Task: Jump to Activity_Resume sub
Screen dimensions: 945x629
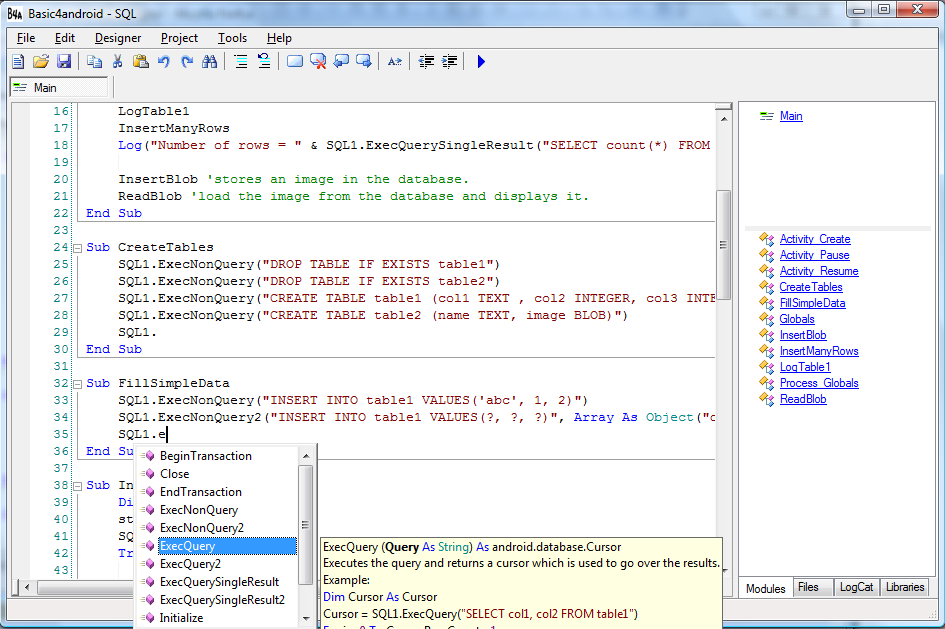Action: [819, 271]
